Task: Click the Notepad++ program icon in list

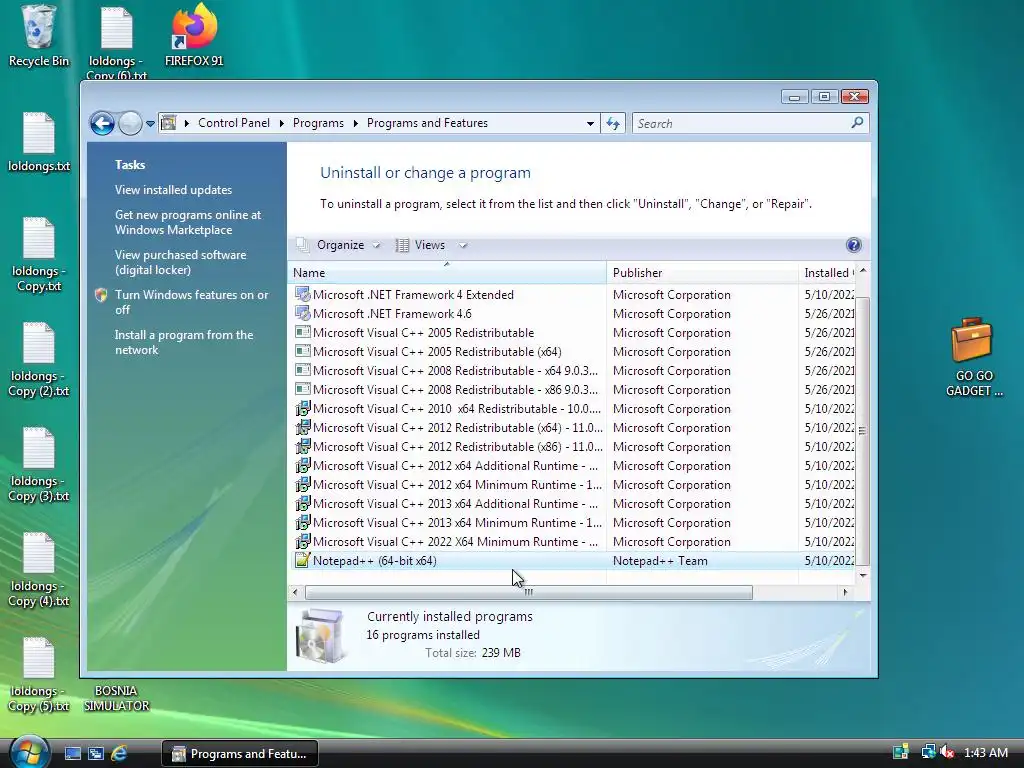Action: (302, 560)
